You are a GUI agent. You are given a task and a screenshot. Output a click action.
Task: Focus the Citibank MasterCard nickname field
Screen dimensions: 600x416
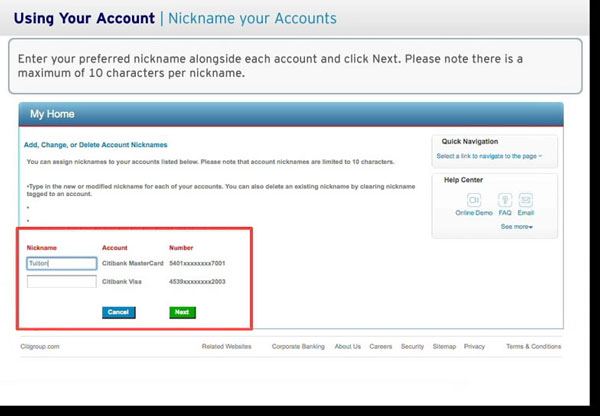(x=62, y=263)
